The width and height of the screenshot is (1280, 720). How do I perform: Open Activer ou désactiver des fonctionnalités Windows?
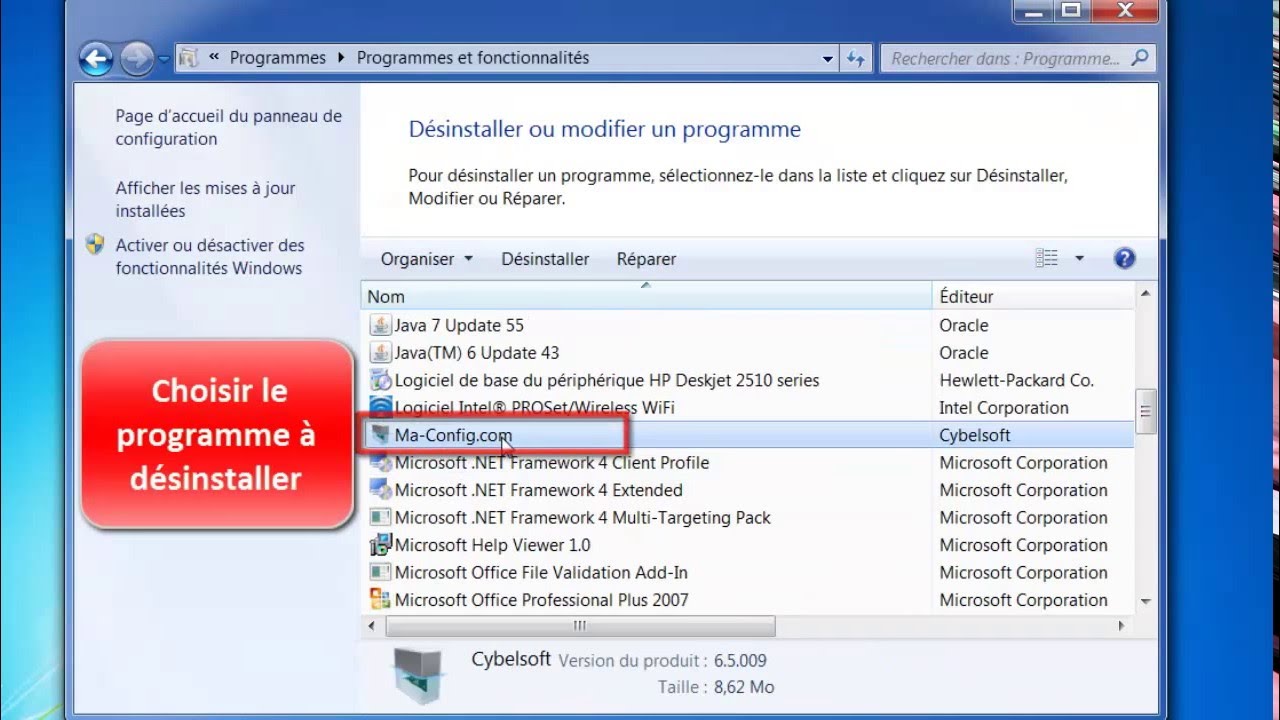click(210, 256)
